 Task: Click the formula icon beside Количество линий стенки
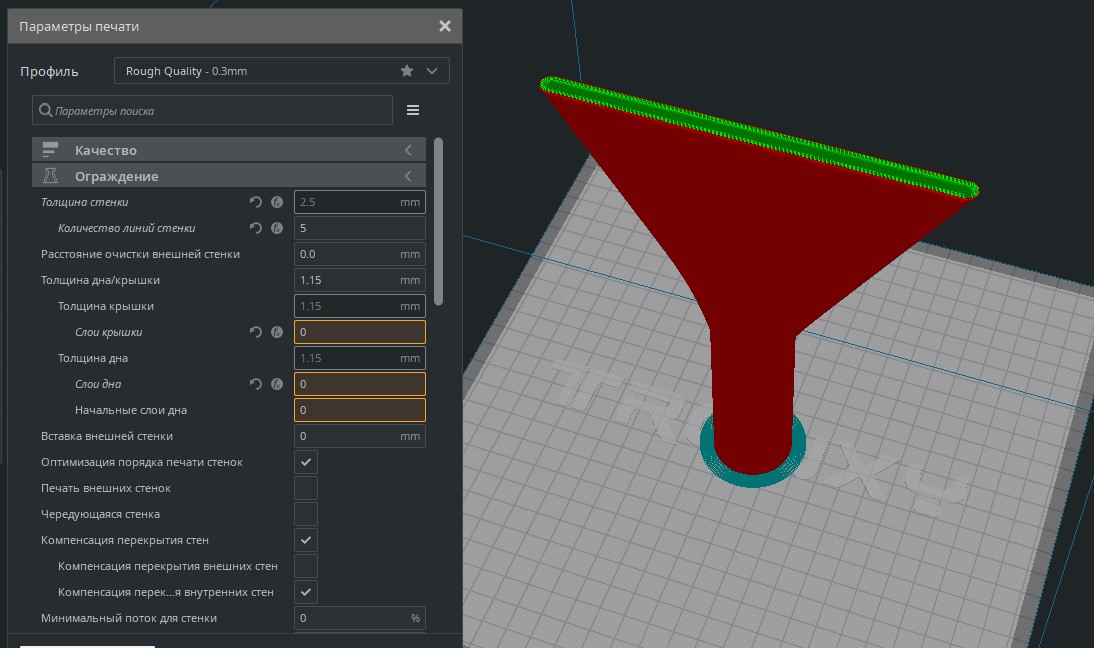[x=277, y=228]
